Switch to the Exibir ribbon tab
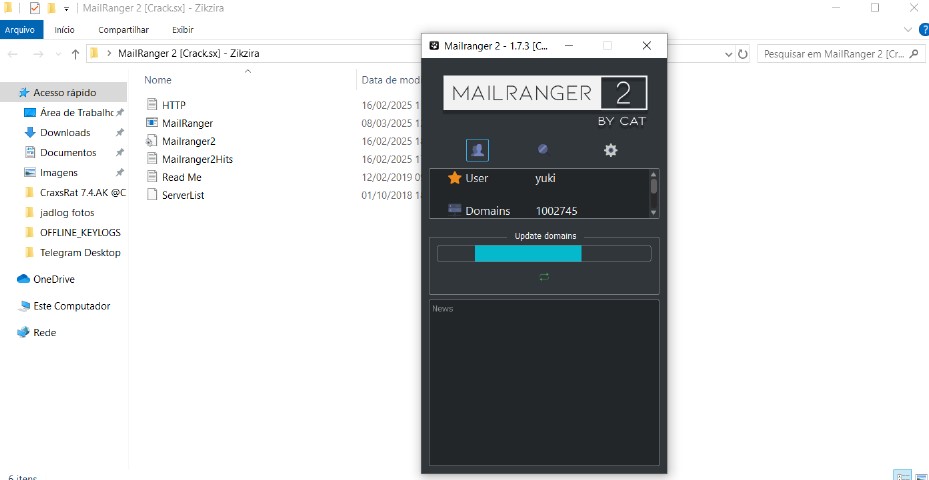The height and width of the screenshot is (480, 929). (x=182, y=30)
